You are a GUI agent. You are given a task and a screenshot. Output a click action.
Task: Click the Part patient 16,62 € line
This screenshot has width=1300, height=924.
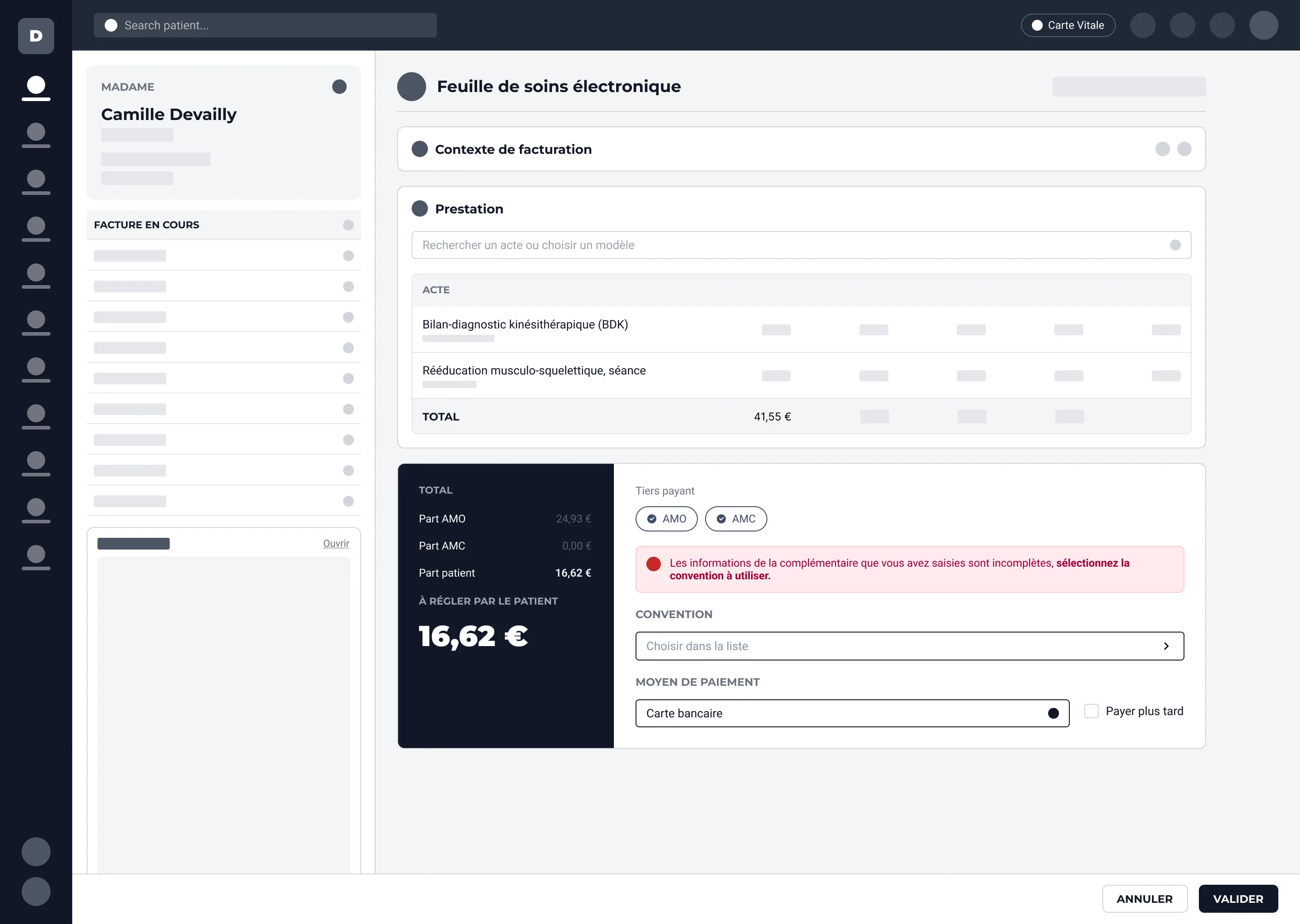point(505,573)
